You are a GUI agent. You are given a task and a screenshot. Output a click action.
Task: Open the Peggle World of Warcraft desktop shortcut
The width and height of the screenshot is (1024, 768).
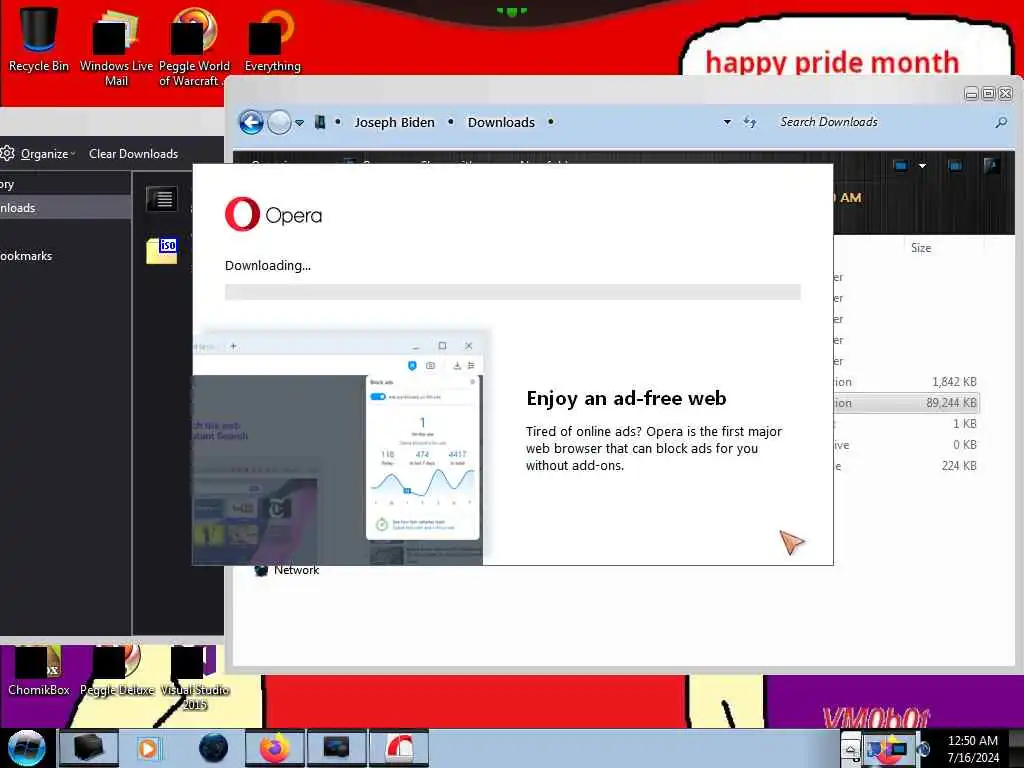pyautogui.click(x=194, y=47)
